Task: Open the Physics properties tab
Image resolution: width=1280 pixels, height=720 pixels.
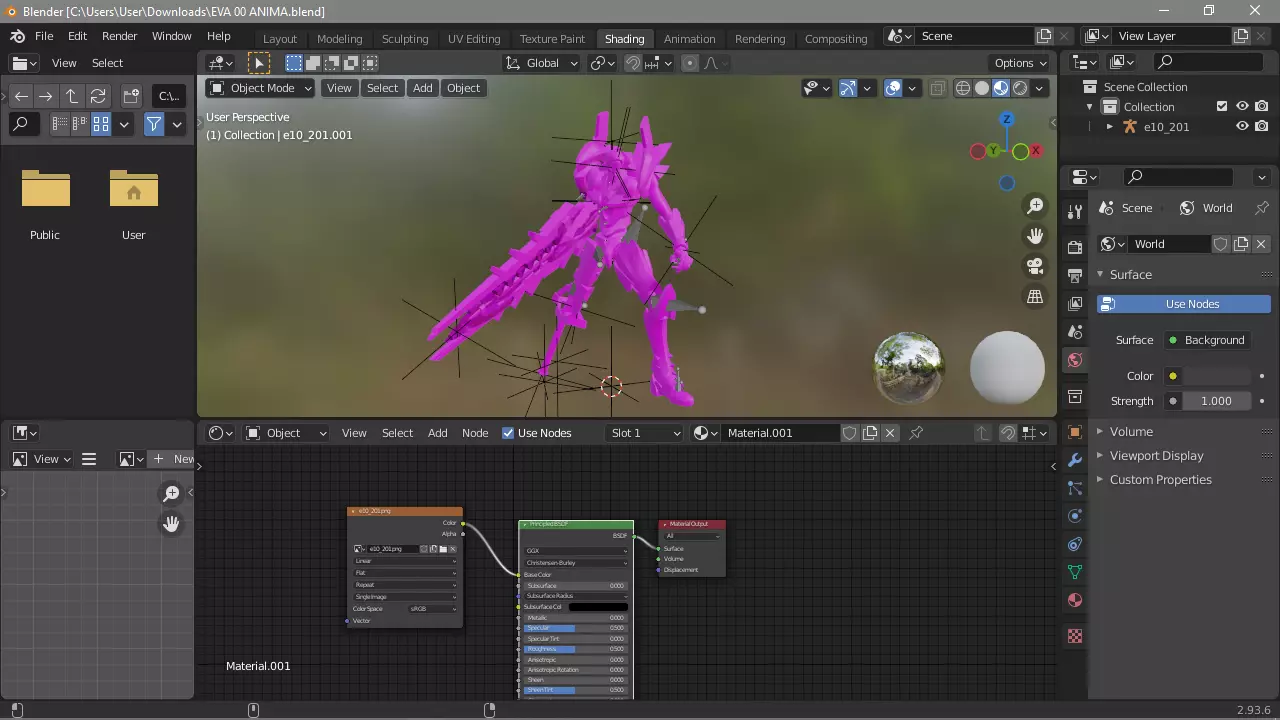Action: [x=1075, y=516]
